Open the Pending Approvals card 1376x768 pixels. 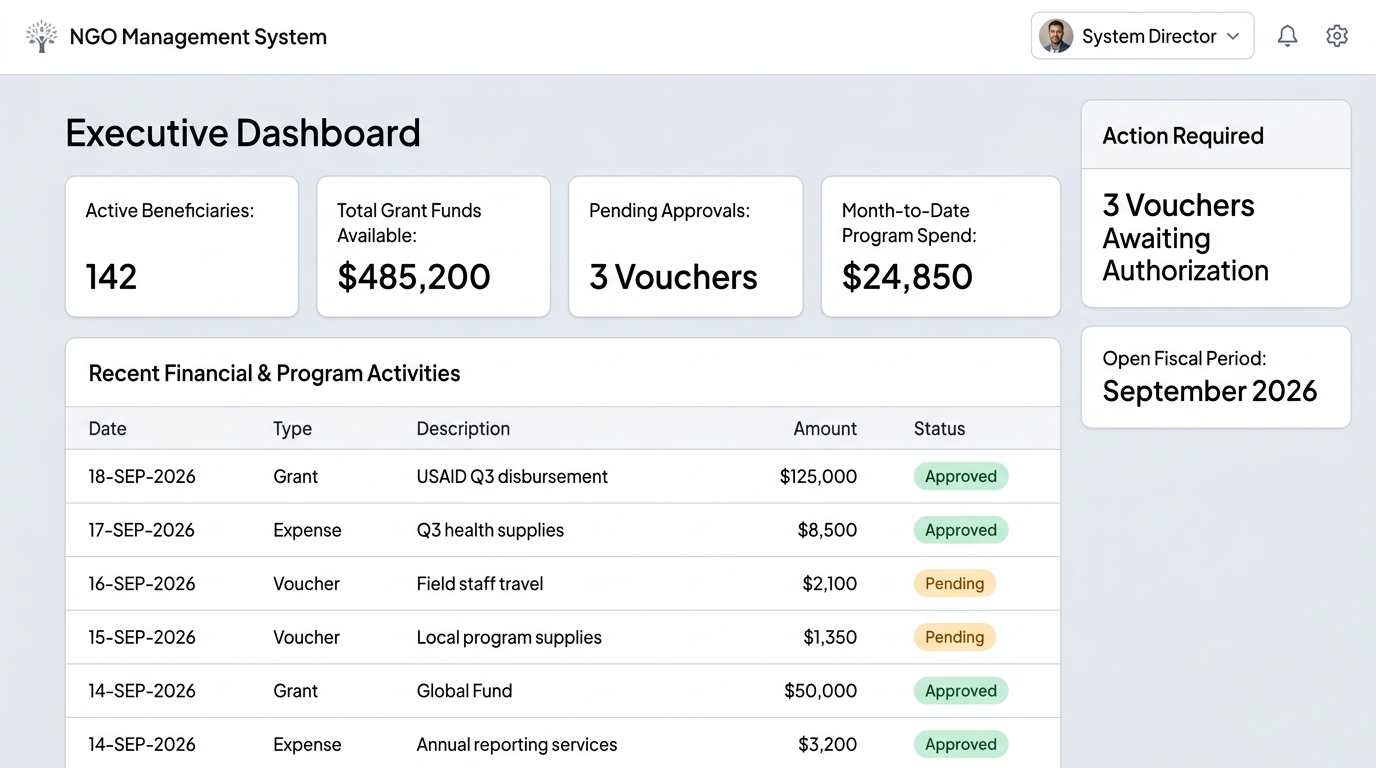685,247
